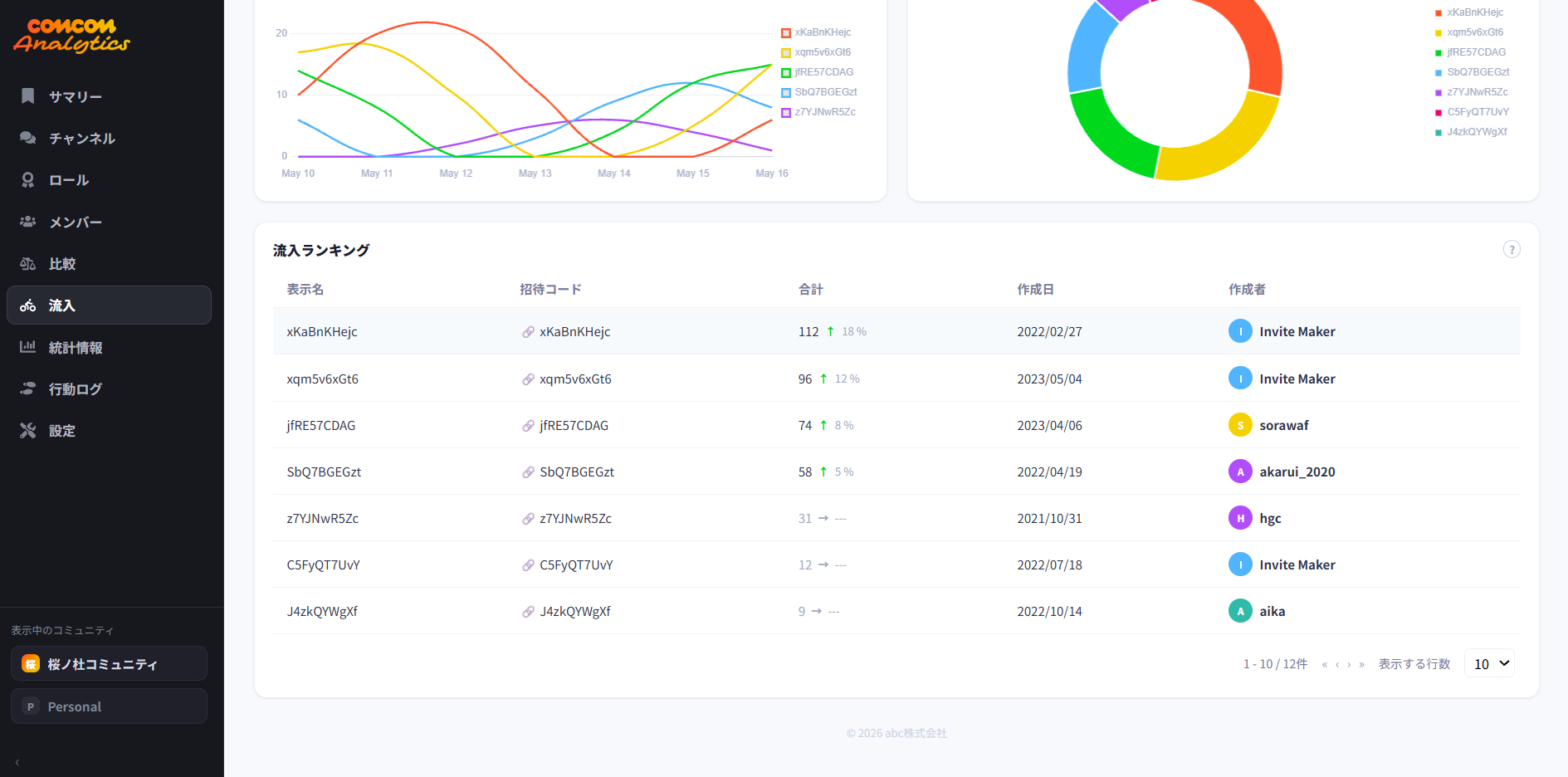Navigate to 統計情報 page
The height and width of the screenshot is (777, 1568).
tap(109, 347)
